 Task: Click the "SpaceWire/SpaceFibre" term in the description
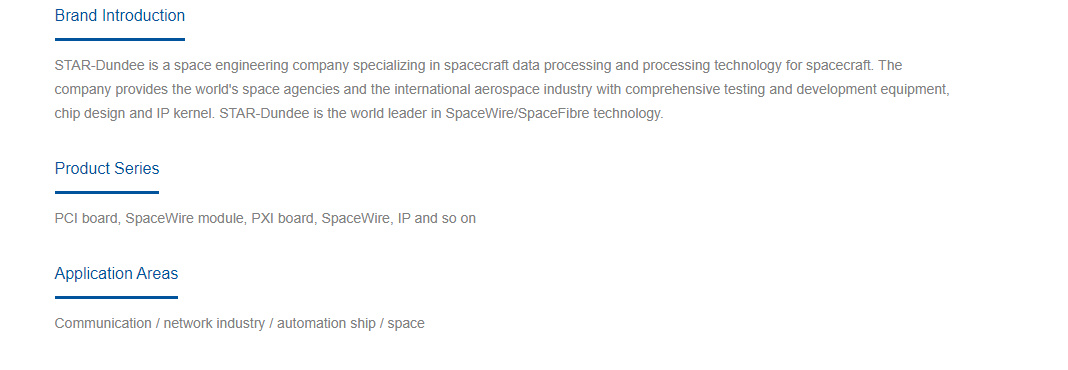tap(517, 113)
